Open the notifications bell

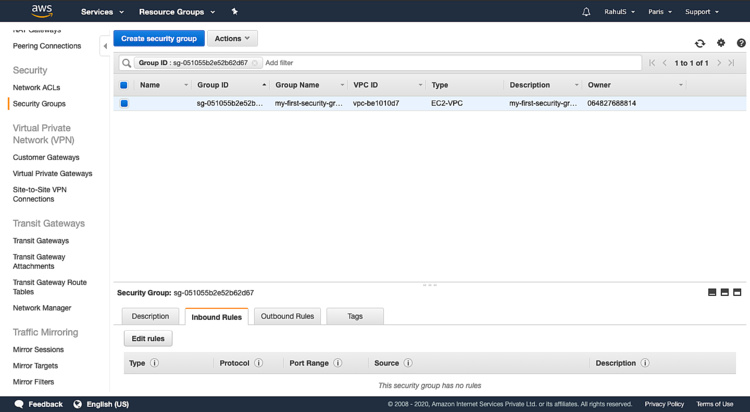click(x=586, y=12)
